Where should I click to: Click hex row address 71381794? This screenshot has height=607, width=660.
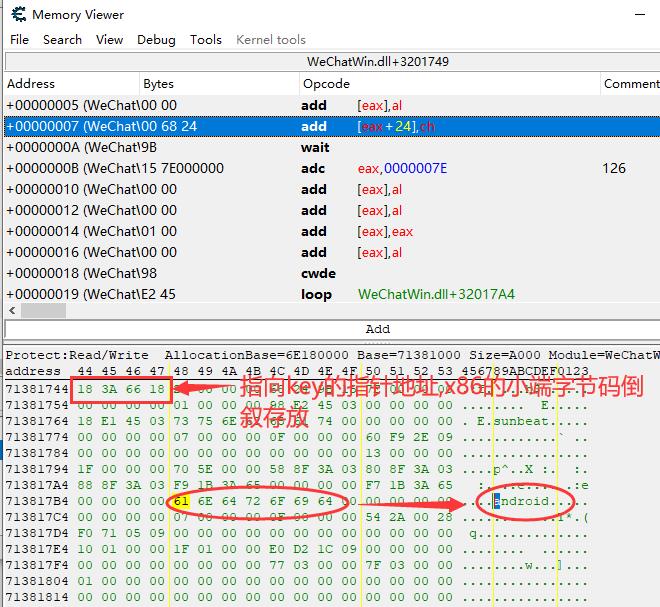coord(37,469)
